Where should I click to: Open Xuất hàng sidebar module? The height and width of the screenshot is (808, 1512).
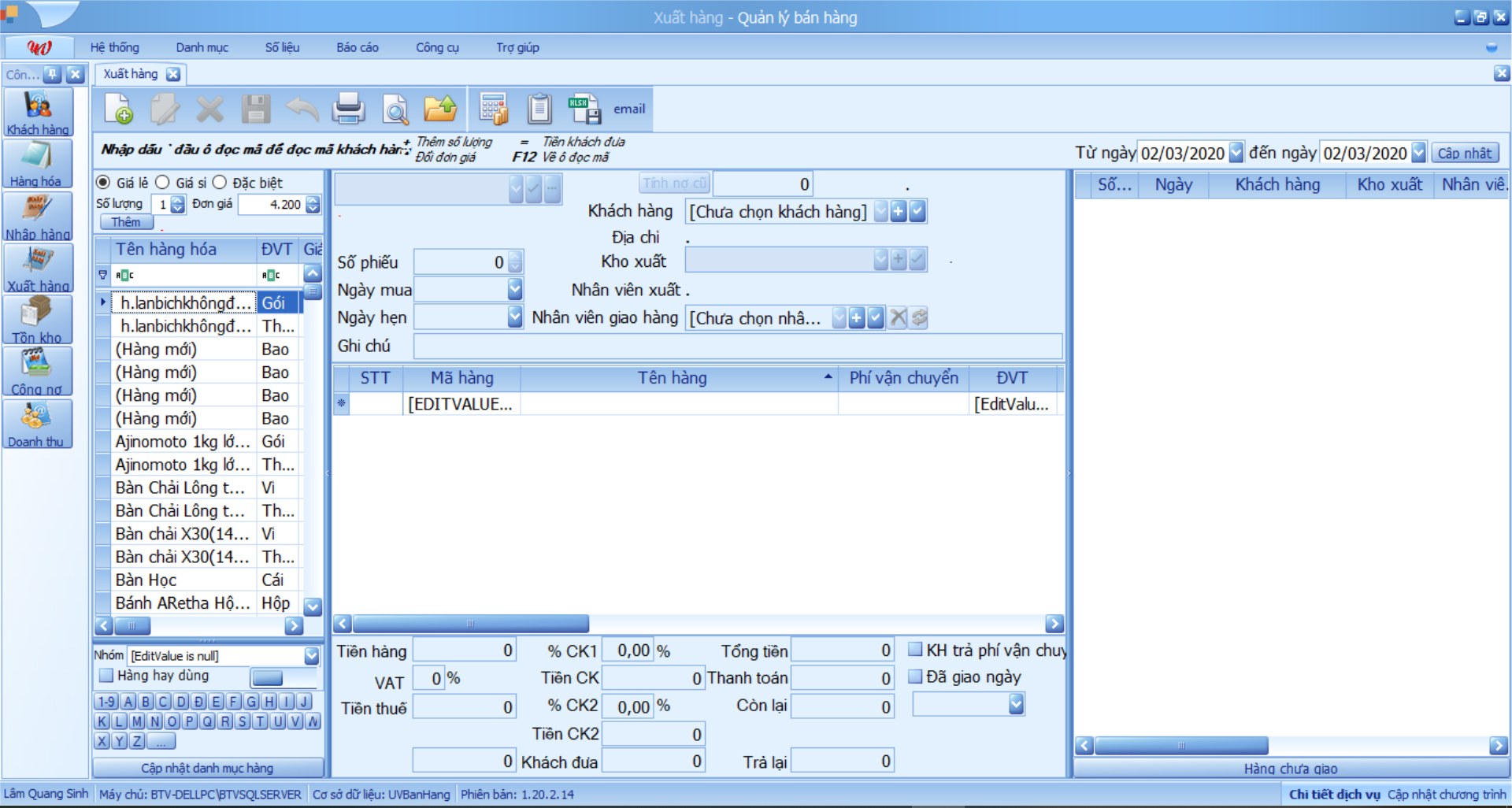[38, 268]
